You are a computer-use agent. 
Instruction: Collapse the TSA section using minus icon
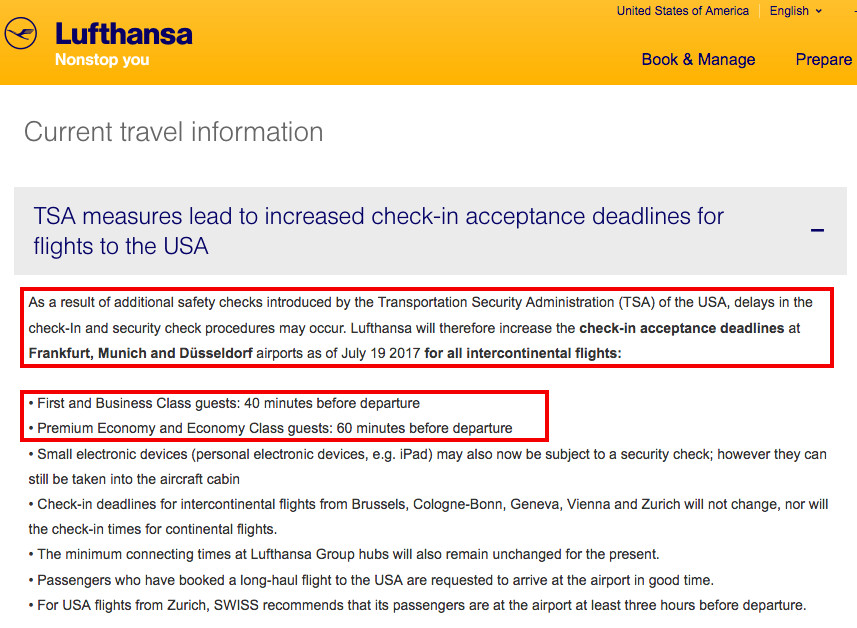tap(817, 231)
